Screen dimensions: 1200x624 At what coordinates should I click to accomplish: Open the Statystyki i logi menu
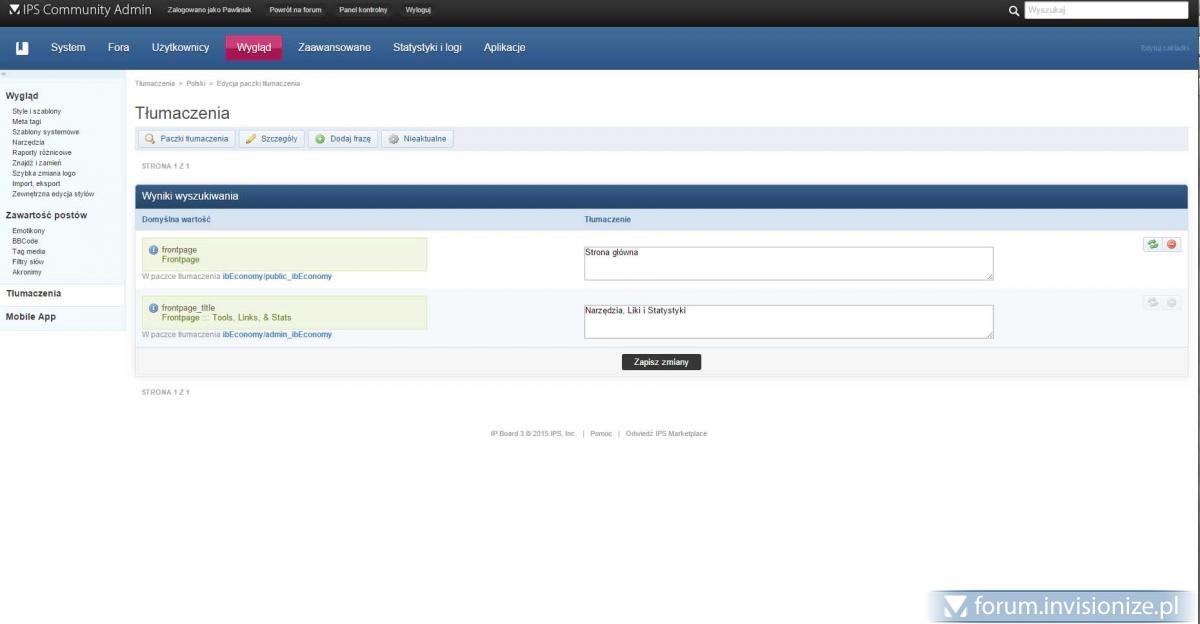click(x=427, y=47)
